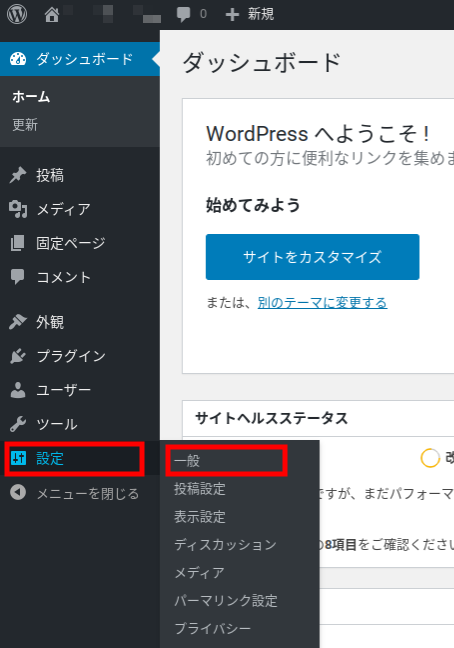Click the メディア sidebar icon
Screen dimensions: 454x648
pyautogui.click(x=18, y=209)
